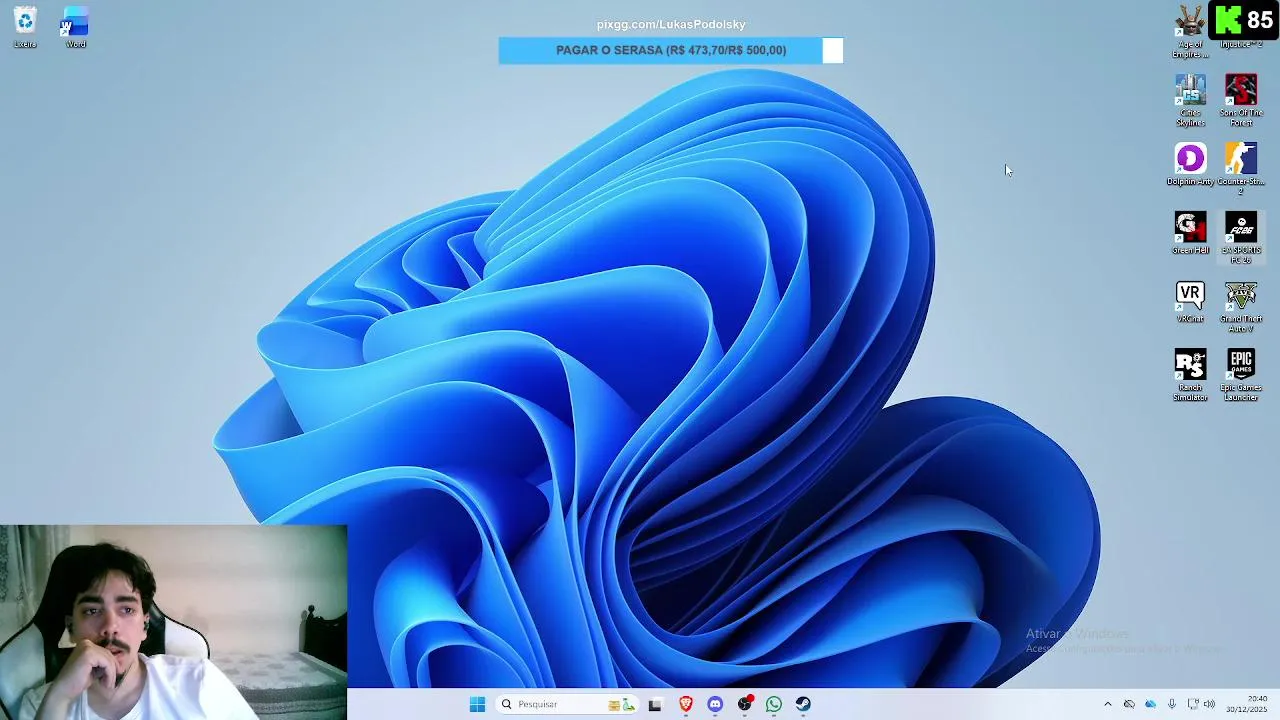Click the Kick viewer counter showing 85
The height and width of the screenshot is (720, 1280).
point(1244,20)
